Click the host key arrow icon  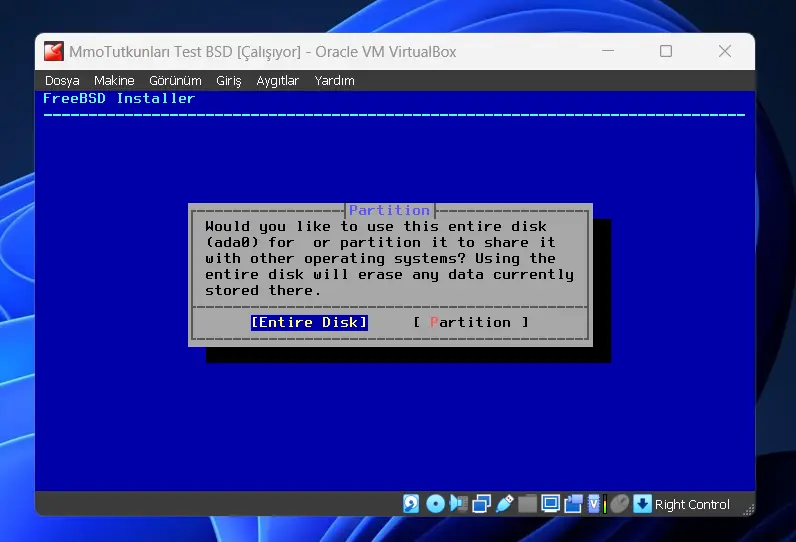pyautogui.click(x=642, y=504)
